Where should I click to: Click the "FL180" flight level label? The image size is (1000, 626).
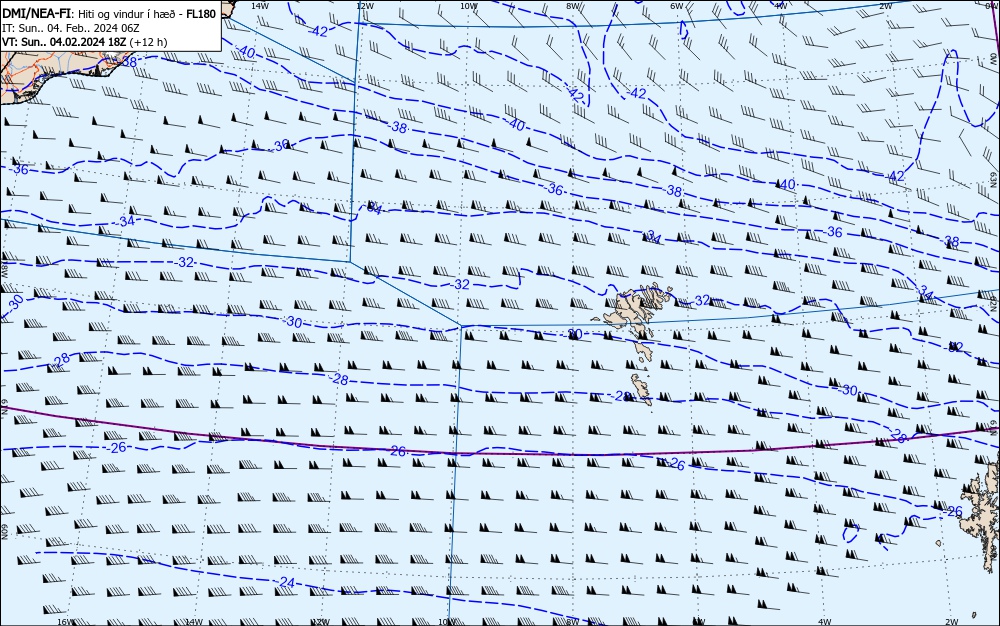tap(201, 14)
